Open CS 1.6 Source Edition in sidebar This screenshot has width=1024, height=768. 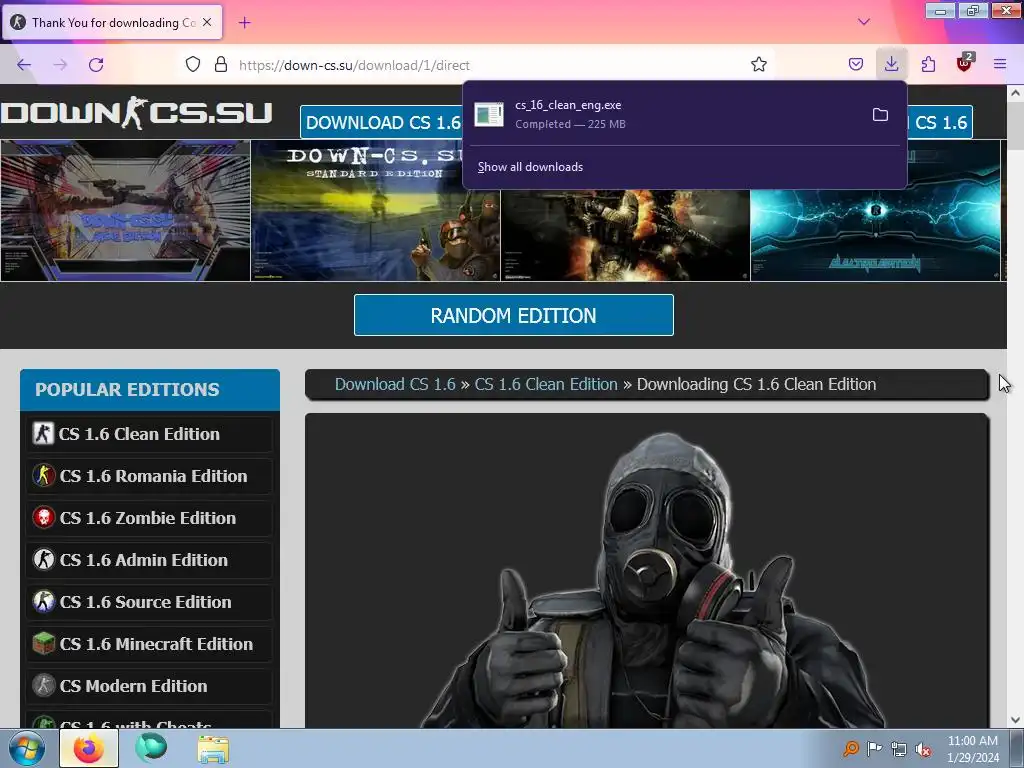150,602
